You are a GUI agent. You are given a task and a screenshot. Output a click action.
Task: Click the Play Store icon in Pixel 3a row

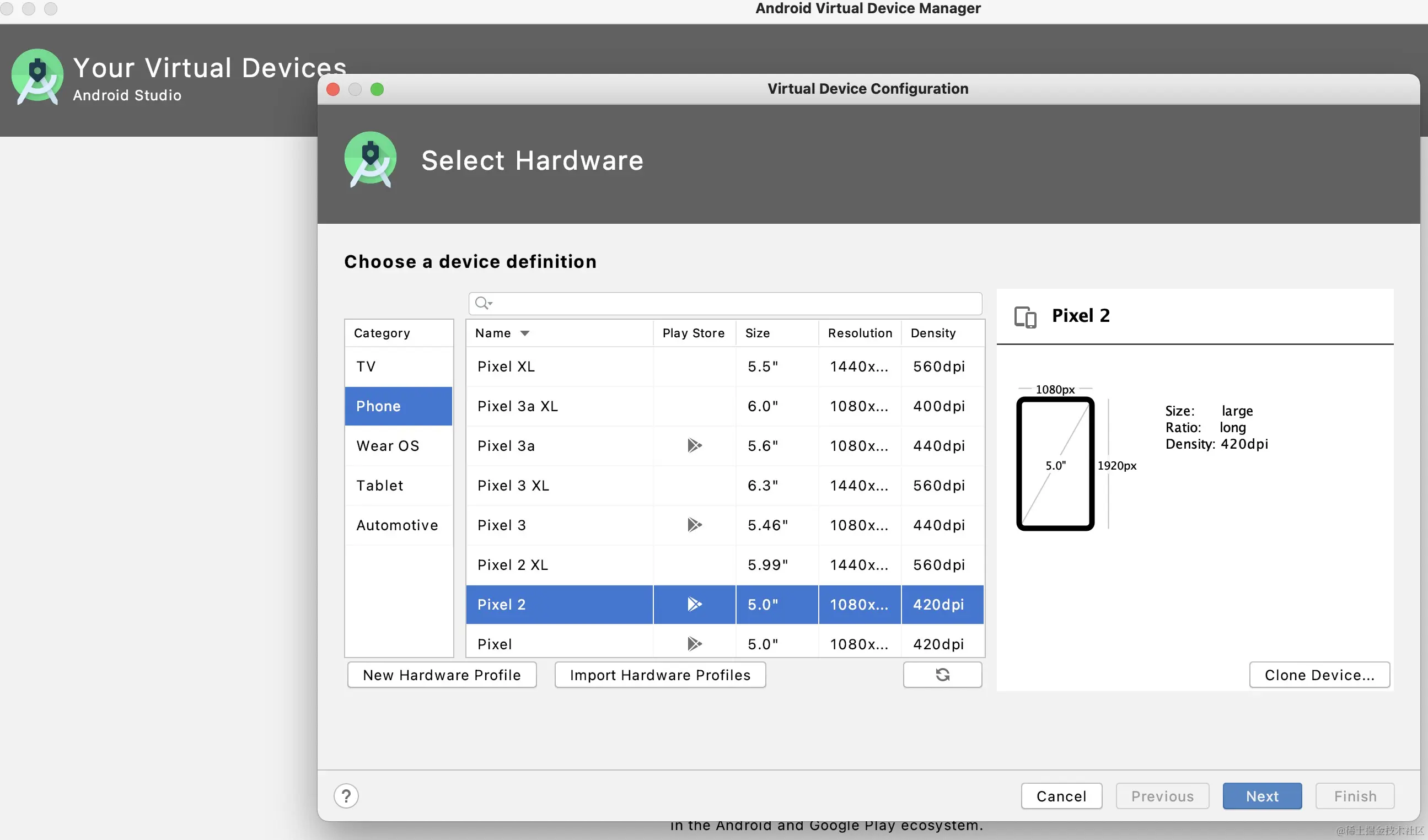tap(694, 446)
